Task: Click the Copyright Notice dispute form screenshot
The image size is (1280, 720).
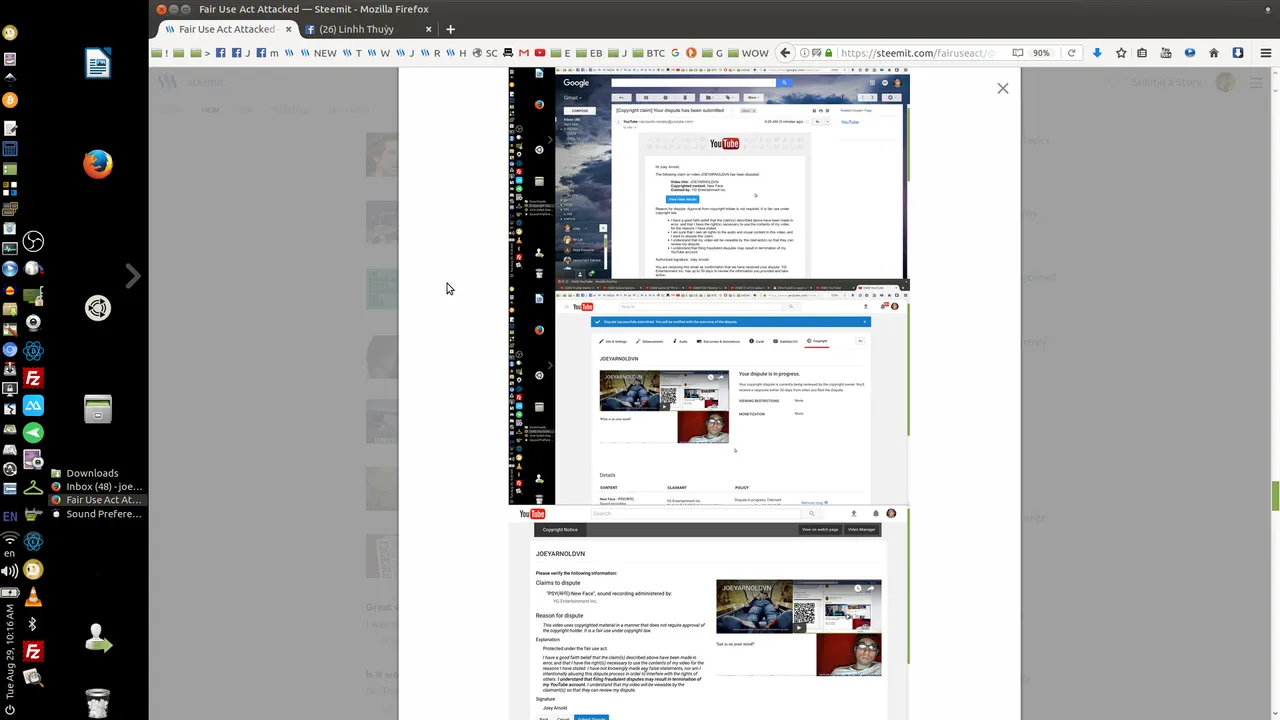Action: [x=709, y=613]
